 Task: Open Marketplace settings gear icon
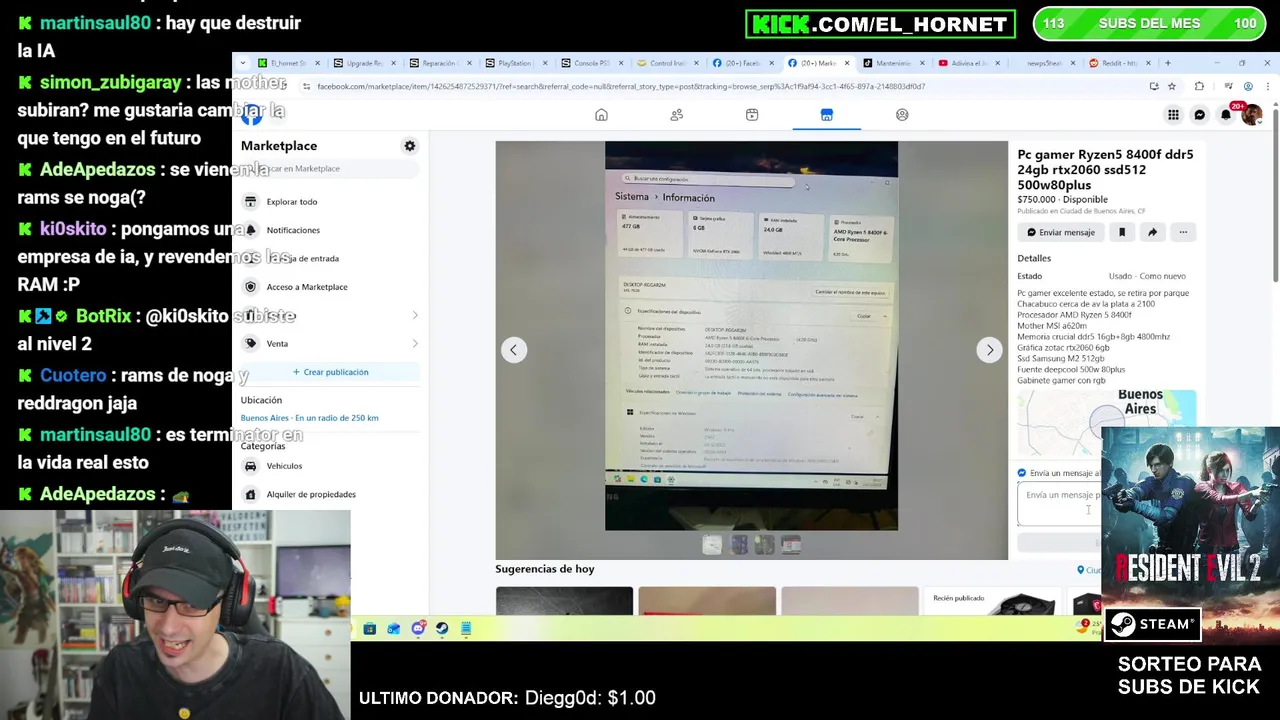click(x=410, y=146)
